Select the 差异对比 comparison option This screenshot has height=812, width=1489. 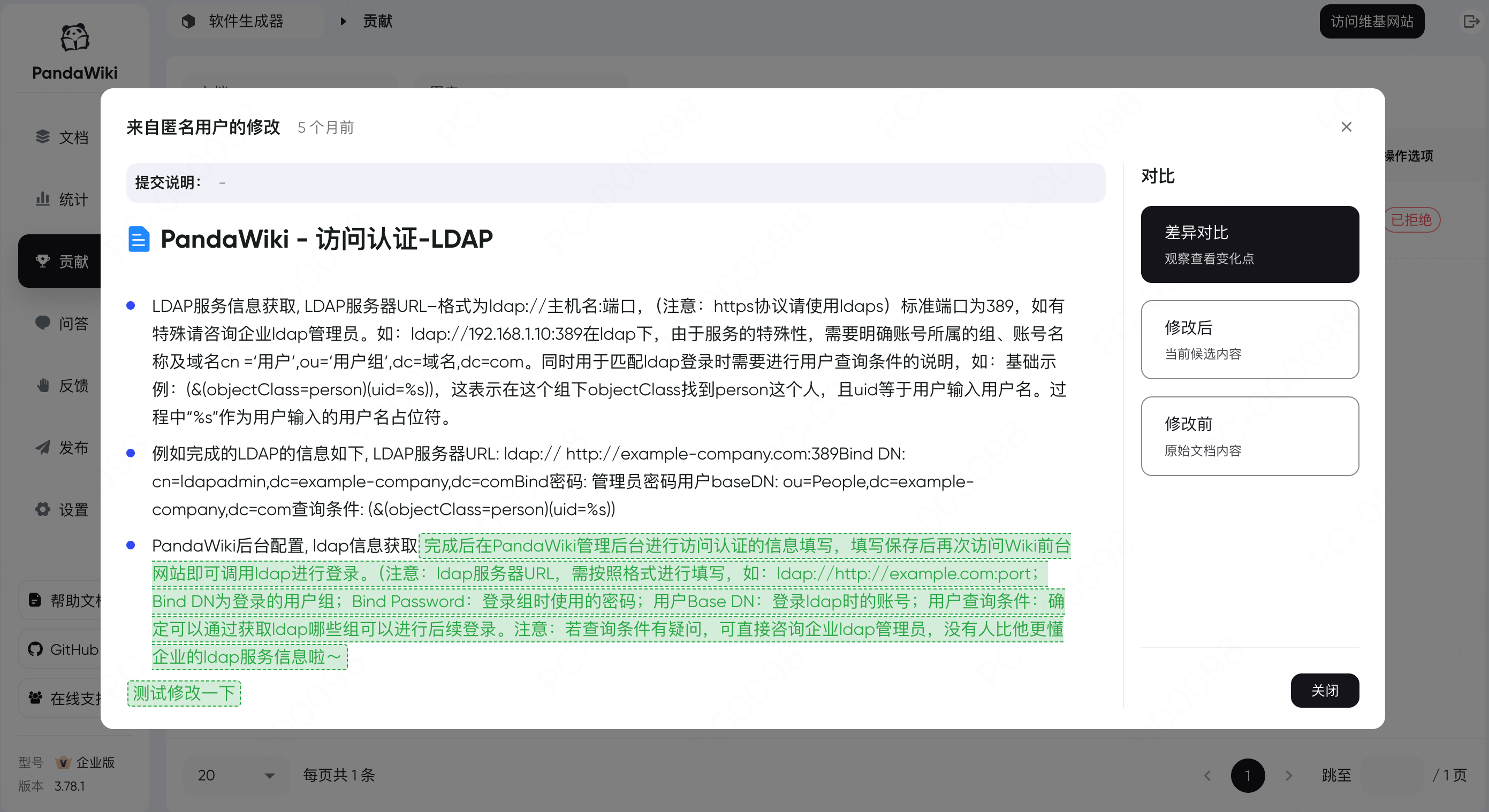pyautogui.click(x=1249, y=244)
